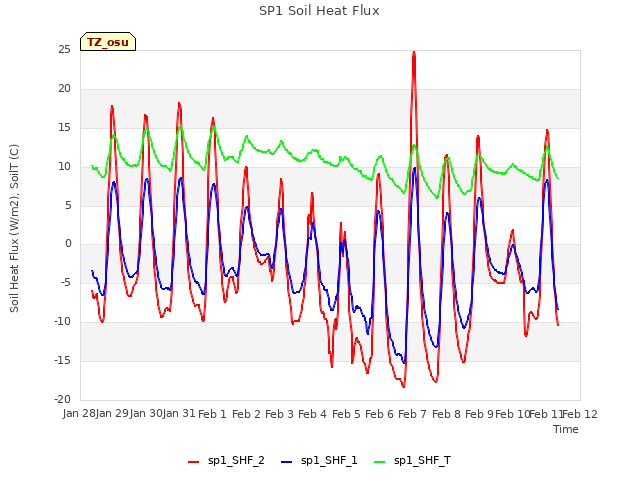
Task: Click the Feb 10 x-axis date label
Action: [512, 414]
